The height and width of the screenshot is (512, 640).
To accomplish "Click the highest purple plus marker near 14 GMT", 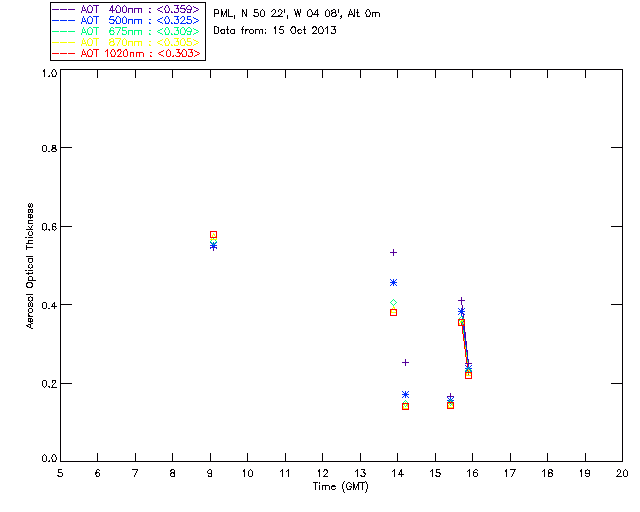I will pyautogui.click(x=393, y=253).
